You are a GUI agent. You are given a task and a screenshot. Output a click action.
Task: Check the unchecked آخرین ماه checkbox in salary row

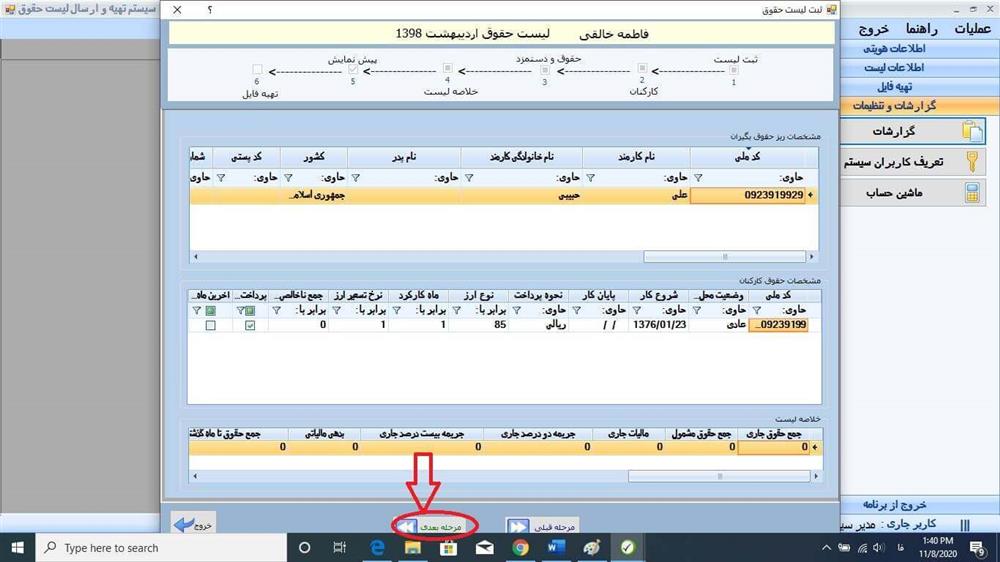pyautogui.click(x=210, y=326)
